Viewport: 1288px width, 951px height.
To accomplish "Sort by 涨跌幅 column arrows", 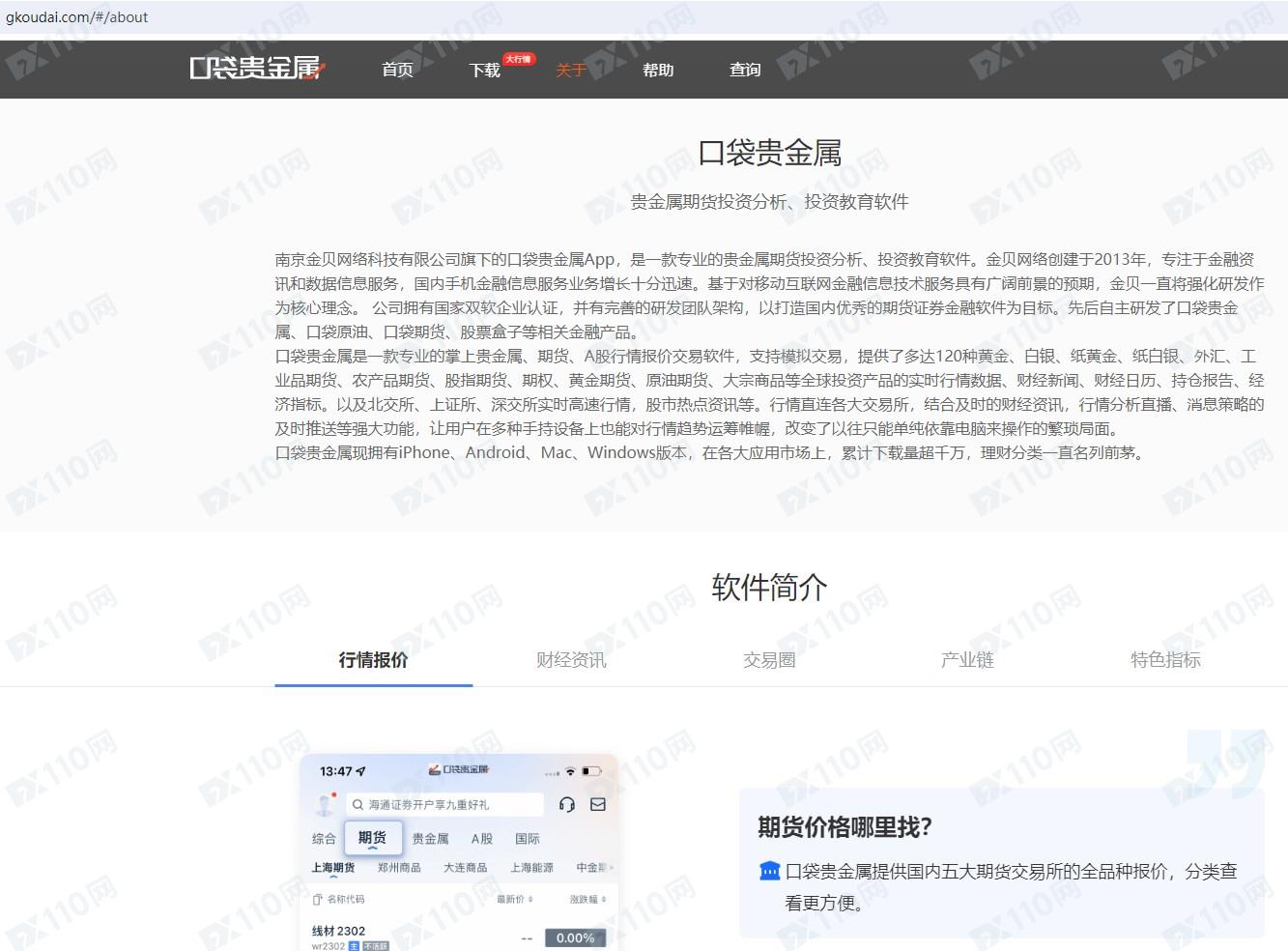I will 604,899.
